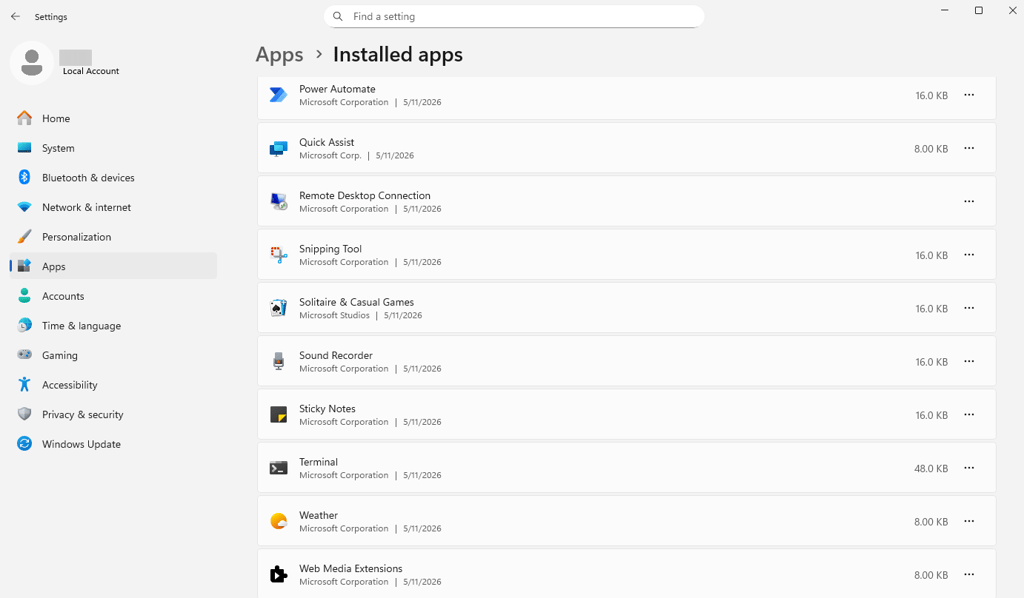Click the Apps breadcrumb link
This screenshot has height=598, width=1024.
pos(280,55)
